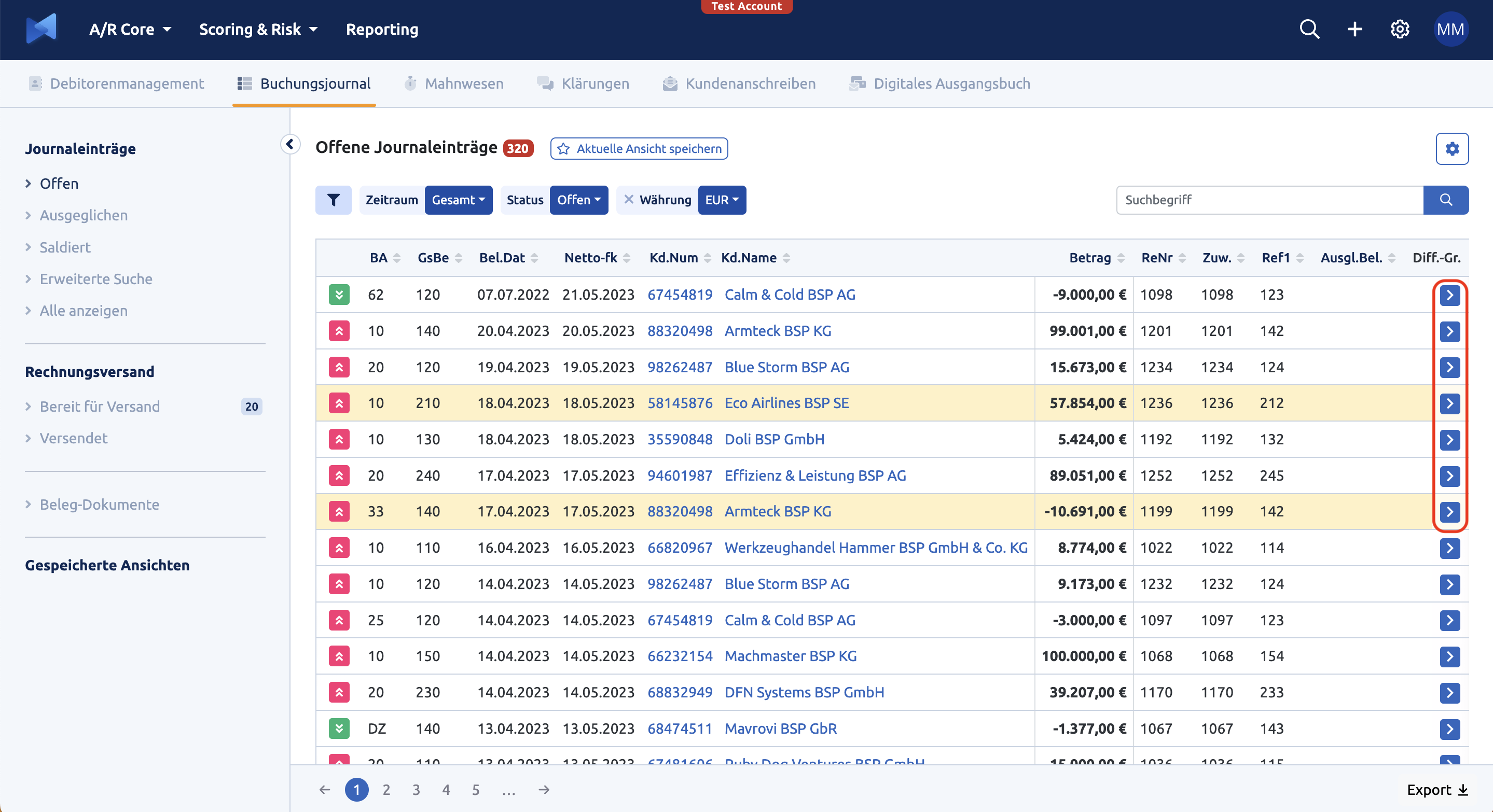Open the Digitales Ausgangsbuch tab
This screenshot has width=1493, height=812.
coord(940,84)
